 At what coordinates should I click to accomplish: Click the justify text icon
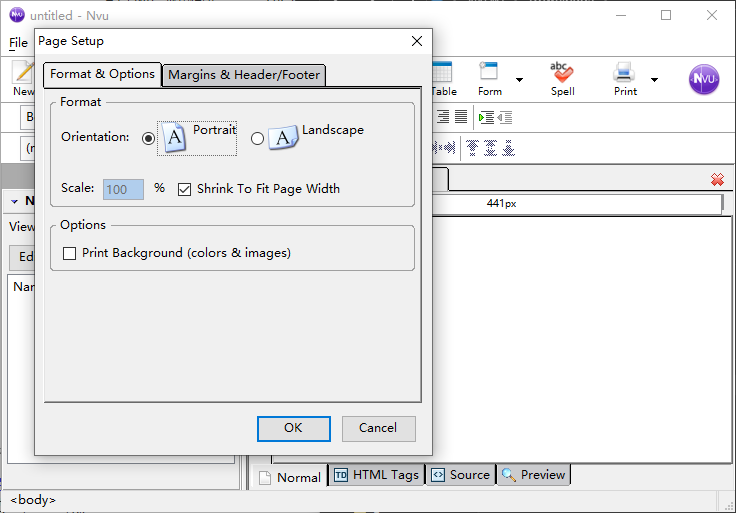(x=461, y=117)
